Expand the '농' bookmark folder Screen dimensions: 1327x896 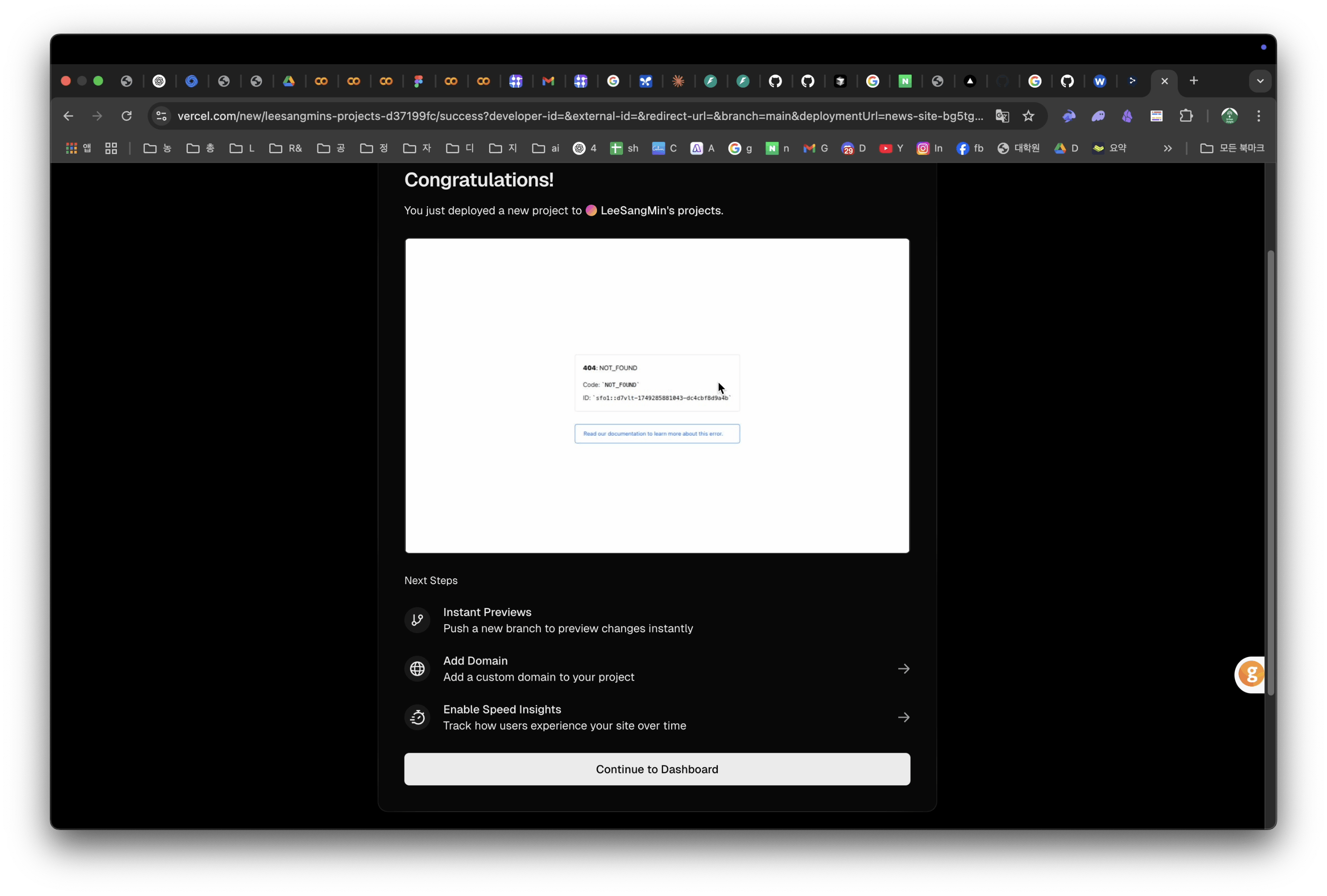[158, 148]
